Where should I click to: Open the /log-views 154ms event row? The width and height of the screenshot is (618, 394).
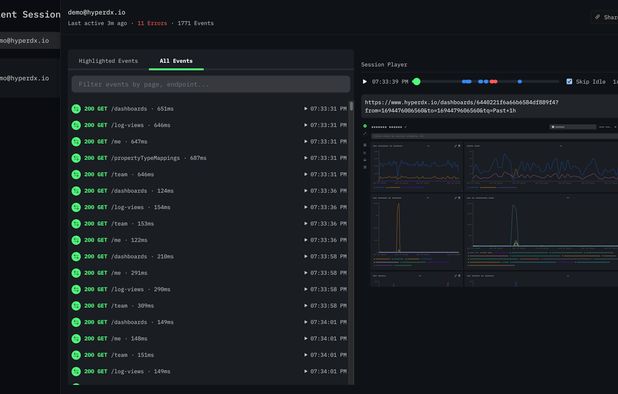(x=209, y=207)
